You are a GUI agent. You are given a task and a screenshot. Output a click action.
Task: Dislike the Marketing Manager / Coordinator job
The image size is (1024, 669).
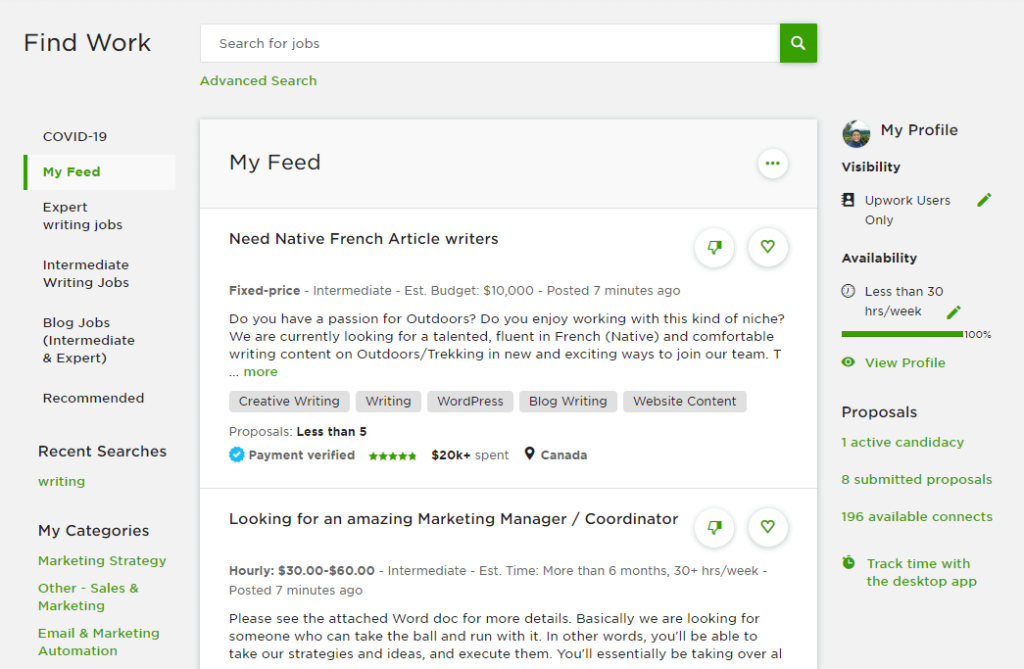pos(714,527)
